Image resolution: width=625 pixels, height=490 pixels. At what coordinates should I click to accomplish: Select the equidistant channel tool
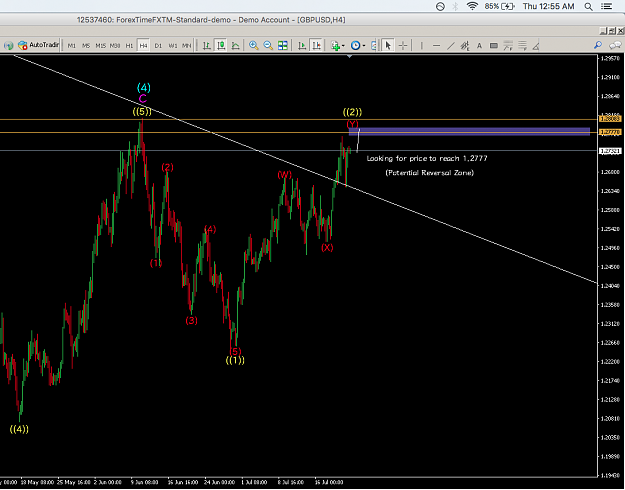tap(465, 46)
